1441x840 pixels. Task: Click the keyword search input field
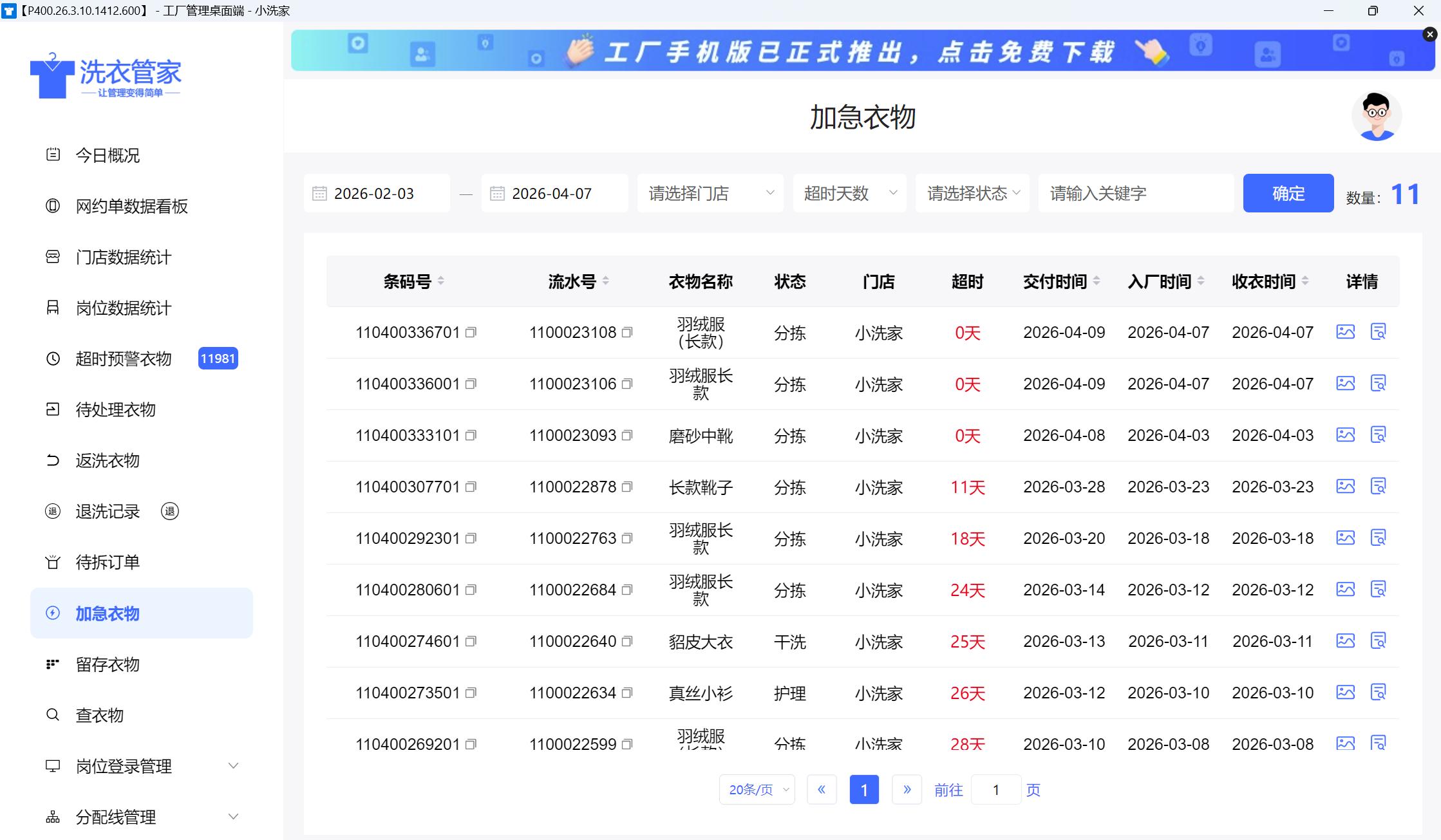(x=1135, y=193)
